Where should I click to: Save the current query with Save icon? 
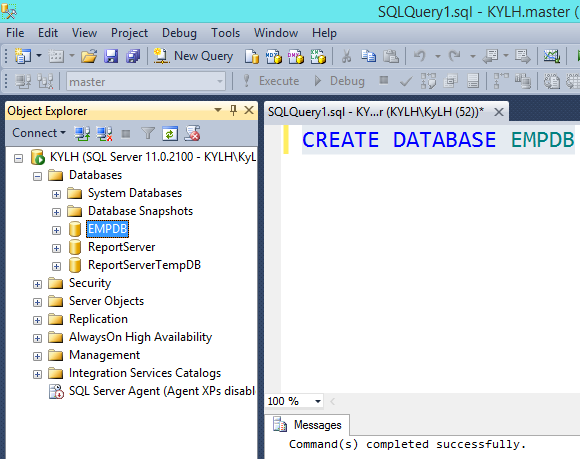pos(111,56)
